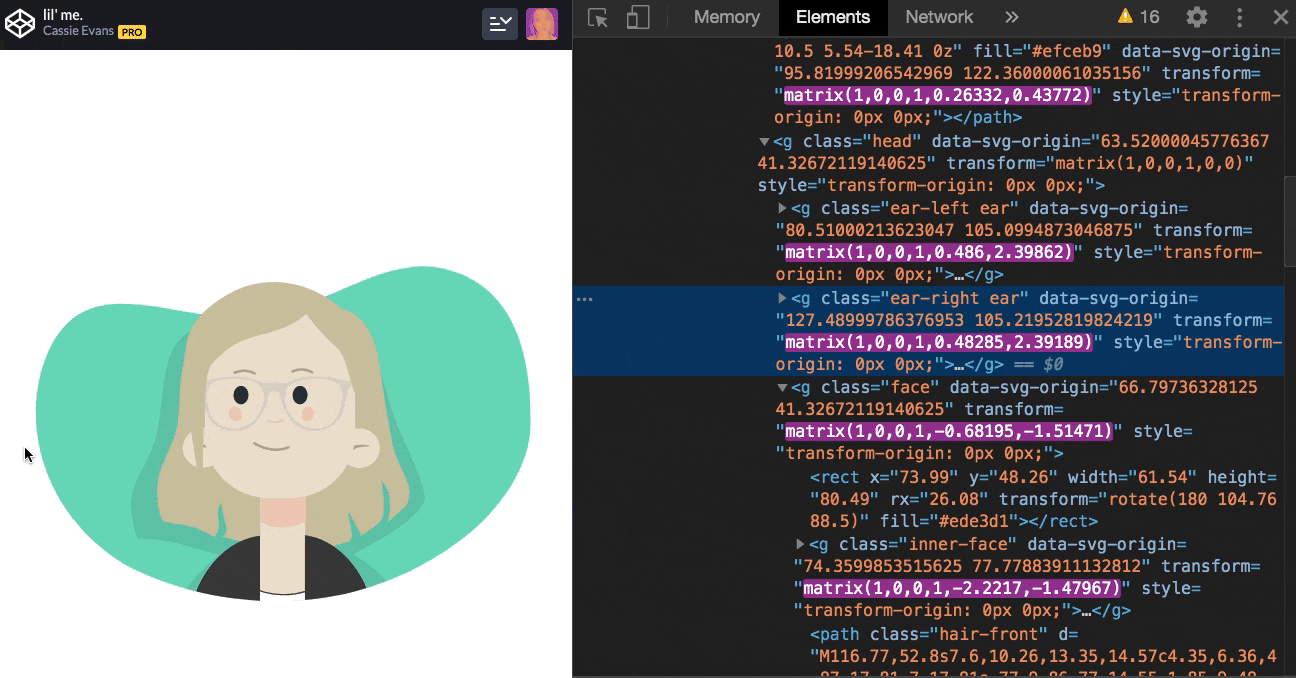Switch to the Network tab
This screenshot has height=678, width=1296.
938,17
